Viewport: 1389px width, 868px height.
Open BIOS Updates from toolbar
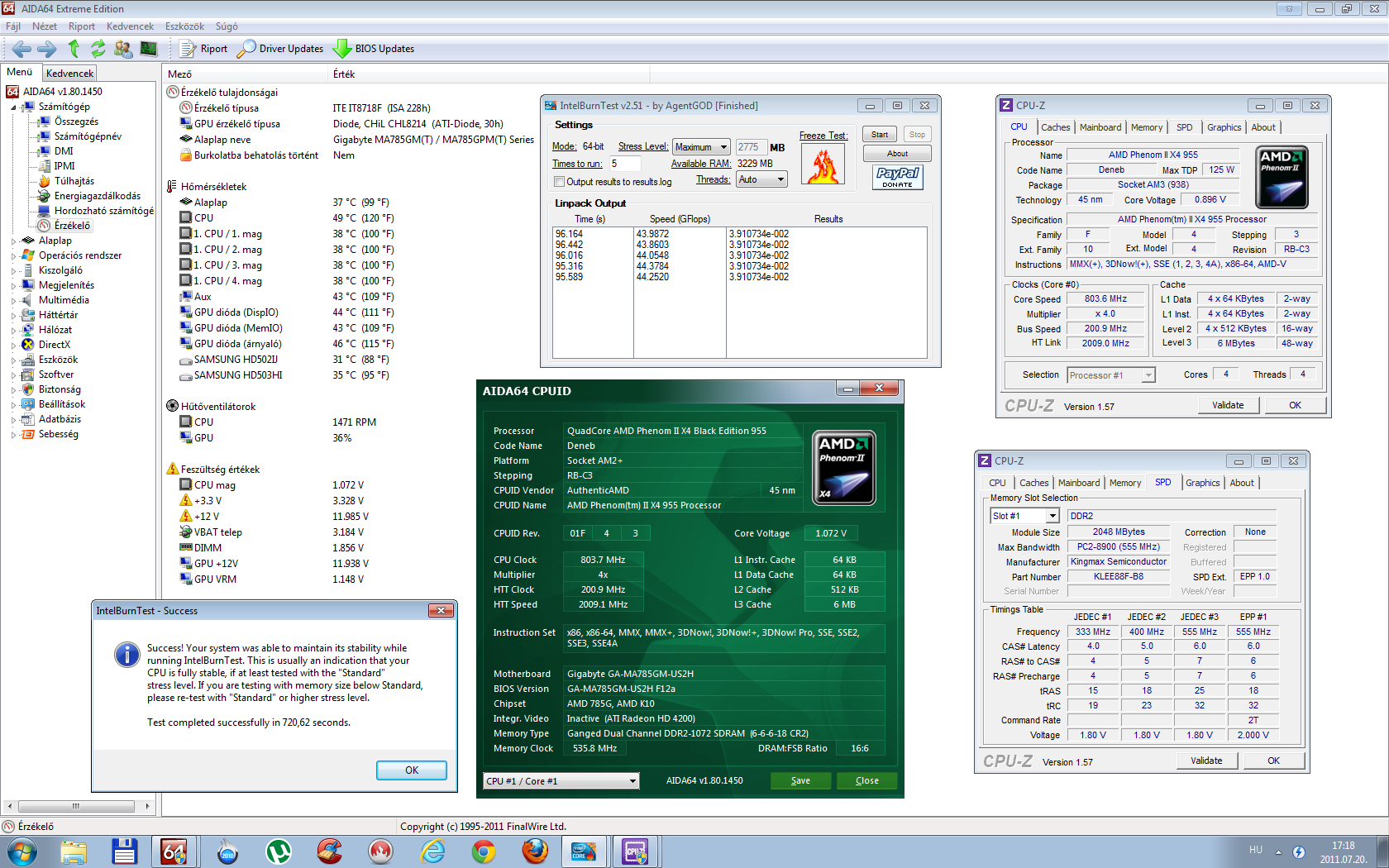374,49
